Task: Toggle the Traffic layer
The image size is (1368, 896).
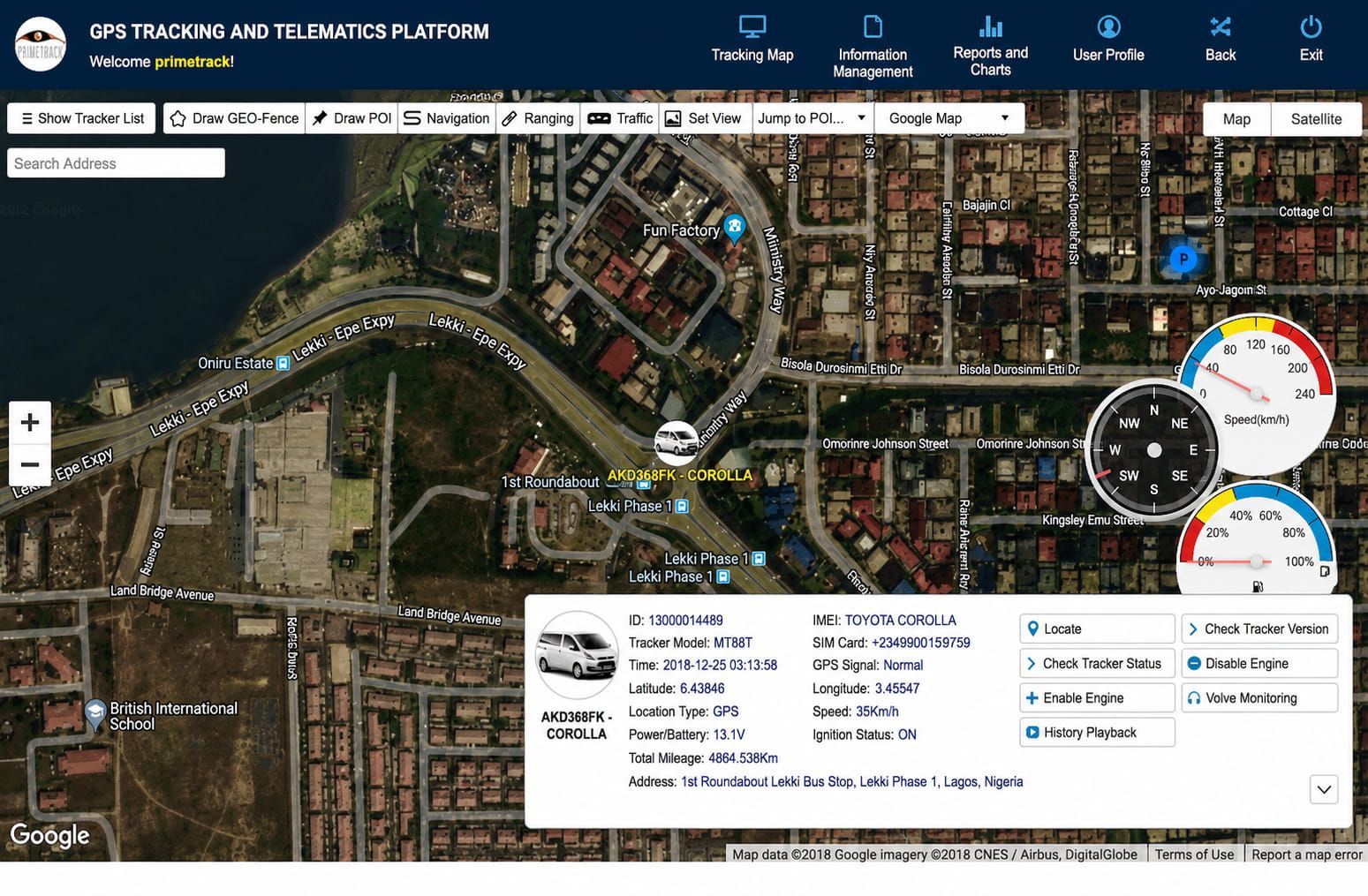Action: coord(620,118)
